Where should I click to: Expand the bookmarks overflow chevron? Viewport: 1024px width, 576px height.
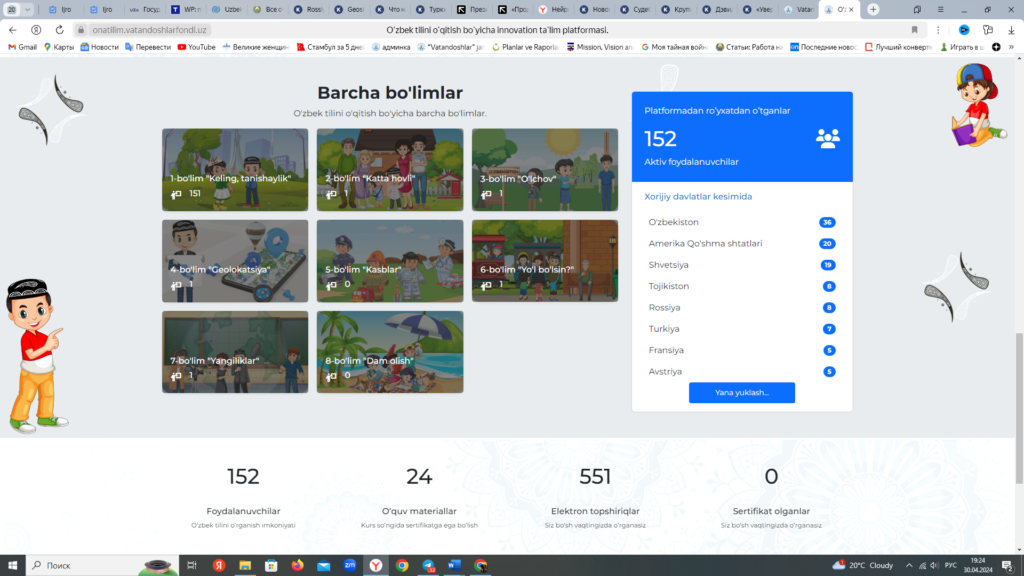(1011, 45)
